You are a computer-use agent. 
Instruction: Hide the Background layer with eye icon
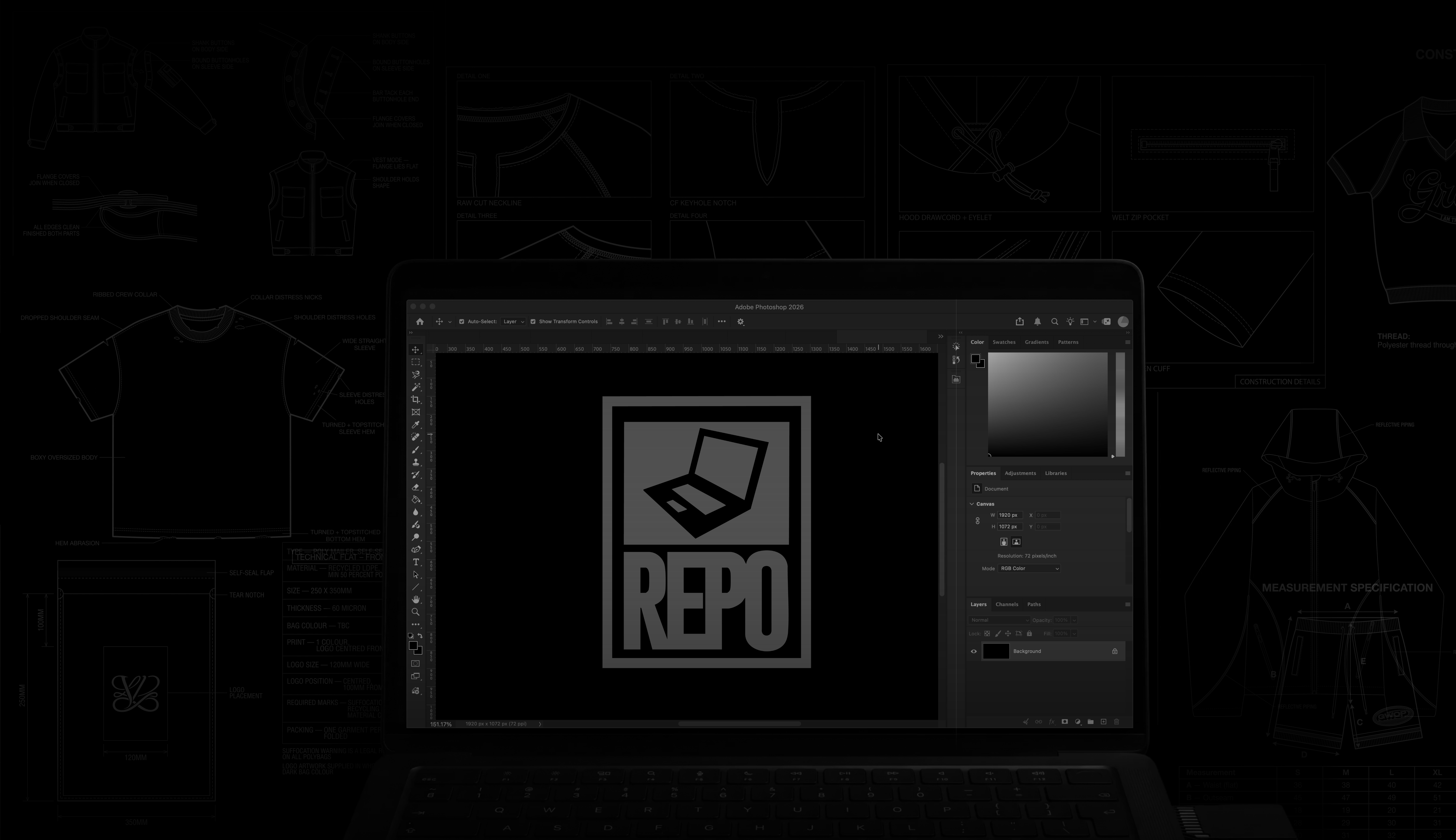[974, 651]
